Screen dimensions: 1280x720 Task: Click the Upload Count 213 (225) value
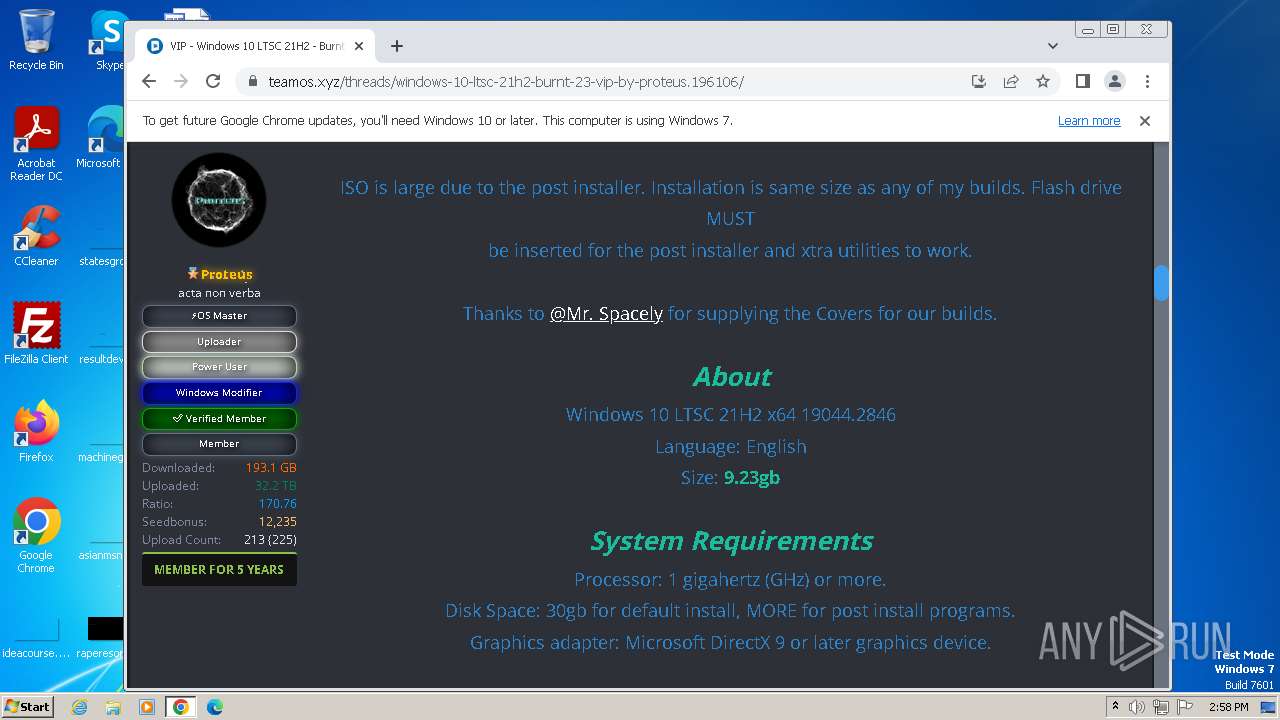(x=270, y=540)
